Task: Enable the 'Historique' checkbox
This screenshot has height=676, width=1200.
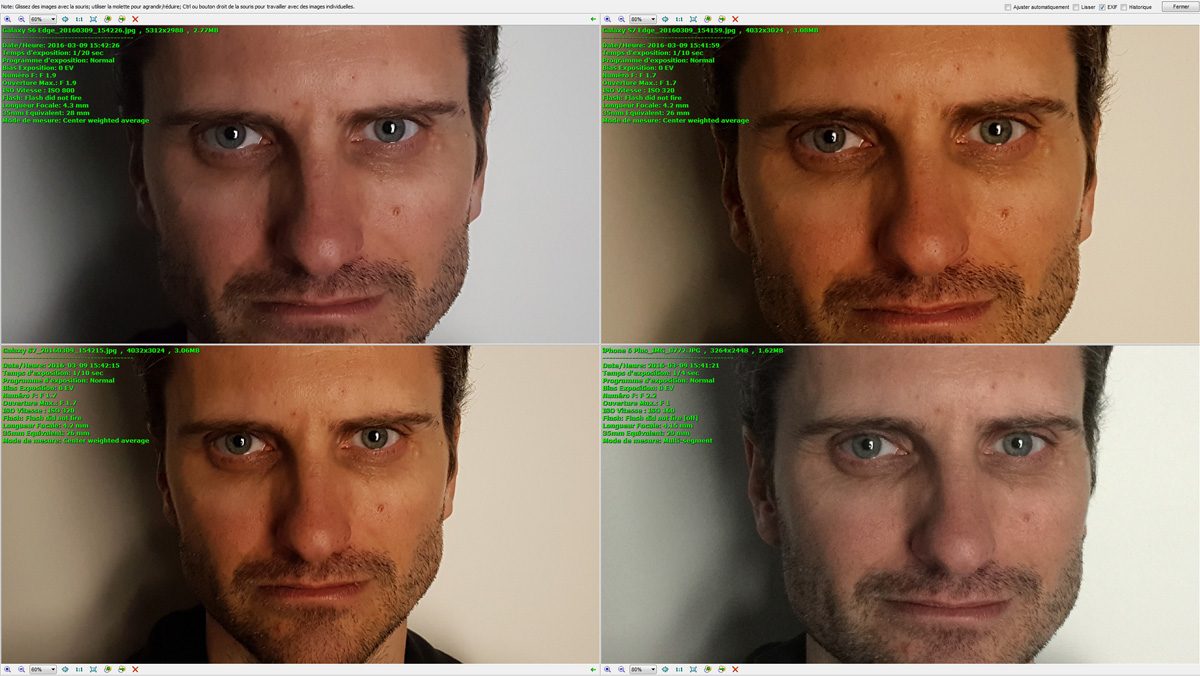Action: 1124,7
